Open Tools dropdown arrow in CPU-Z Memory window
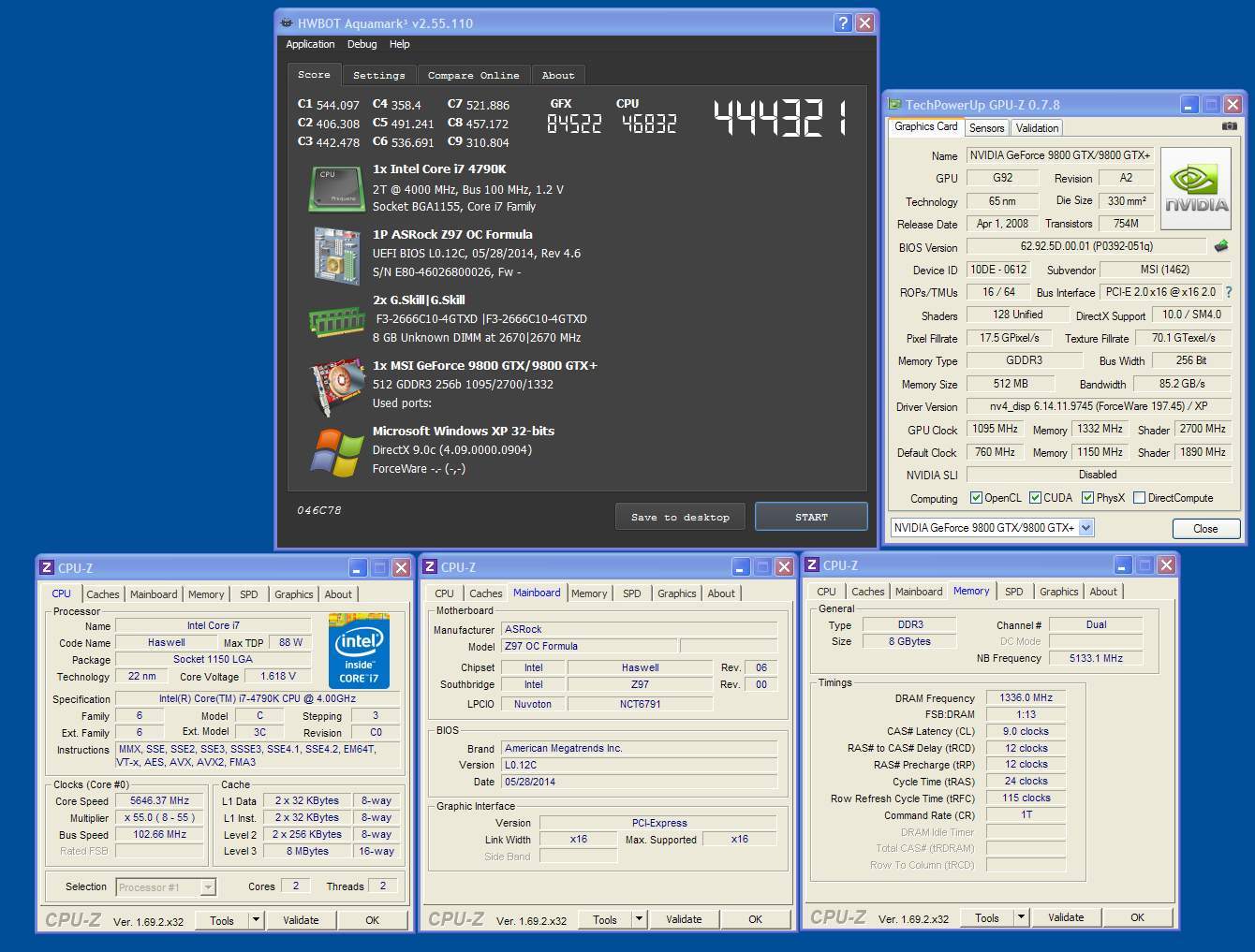 point(1020,918)
